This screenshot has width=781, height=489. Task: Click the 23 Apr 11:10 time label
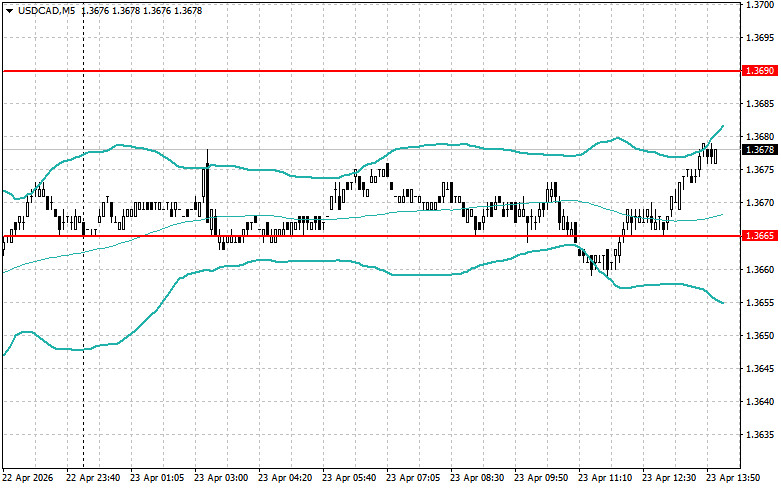(x=605, y=478)
